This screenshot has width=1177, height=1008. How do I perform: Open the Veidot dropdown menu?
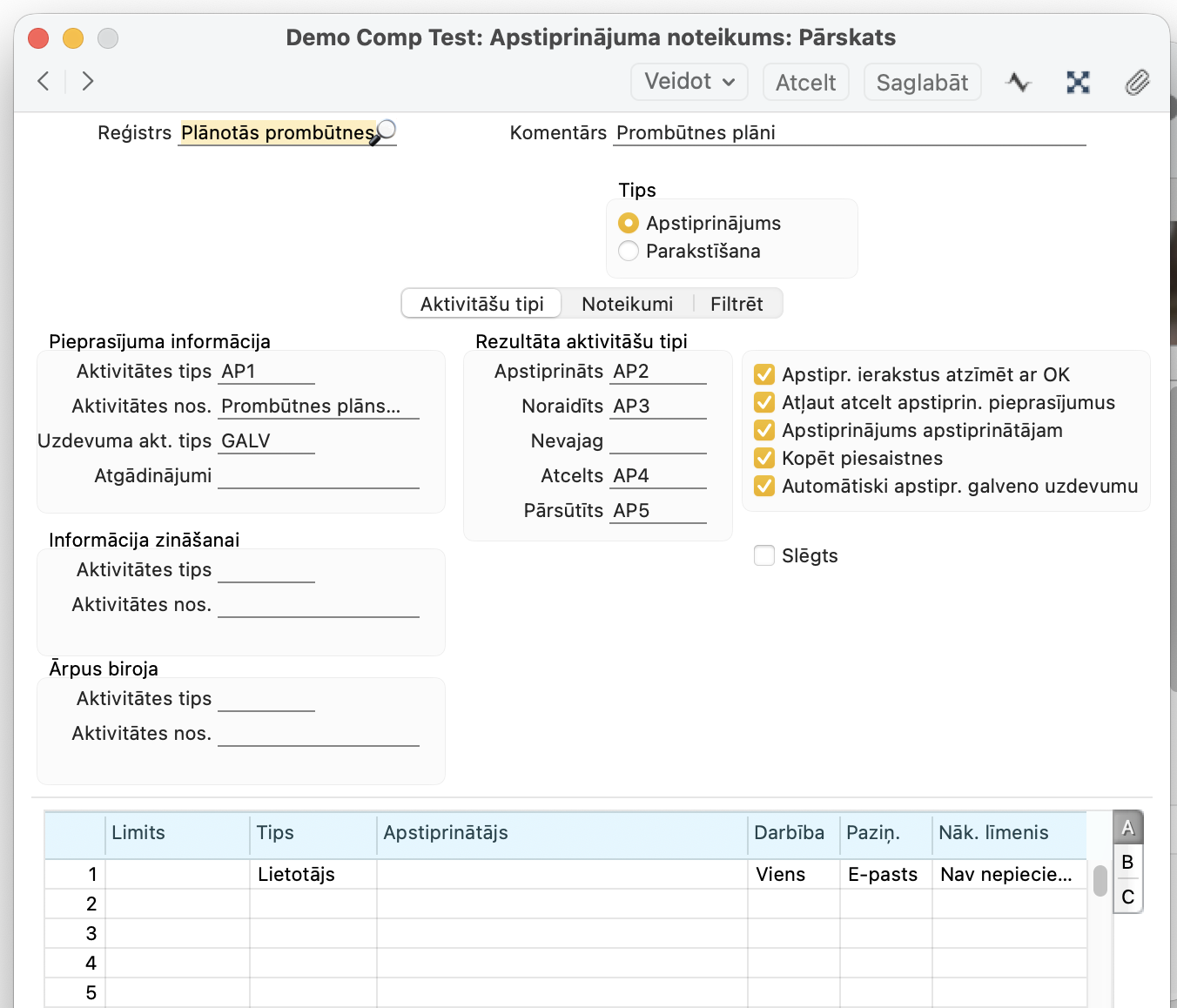click(x=689, y=82)
